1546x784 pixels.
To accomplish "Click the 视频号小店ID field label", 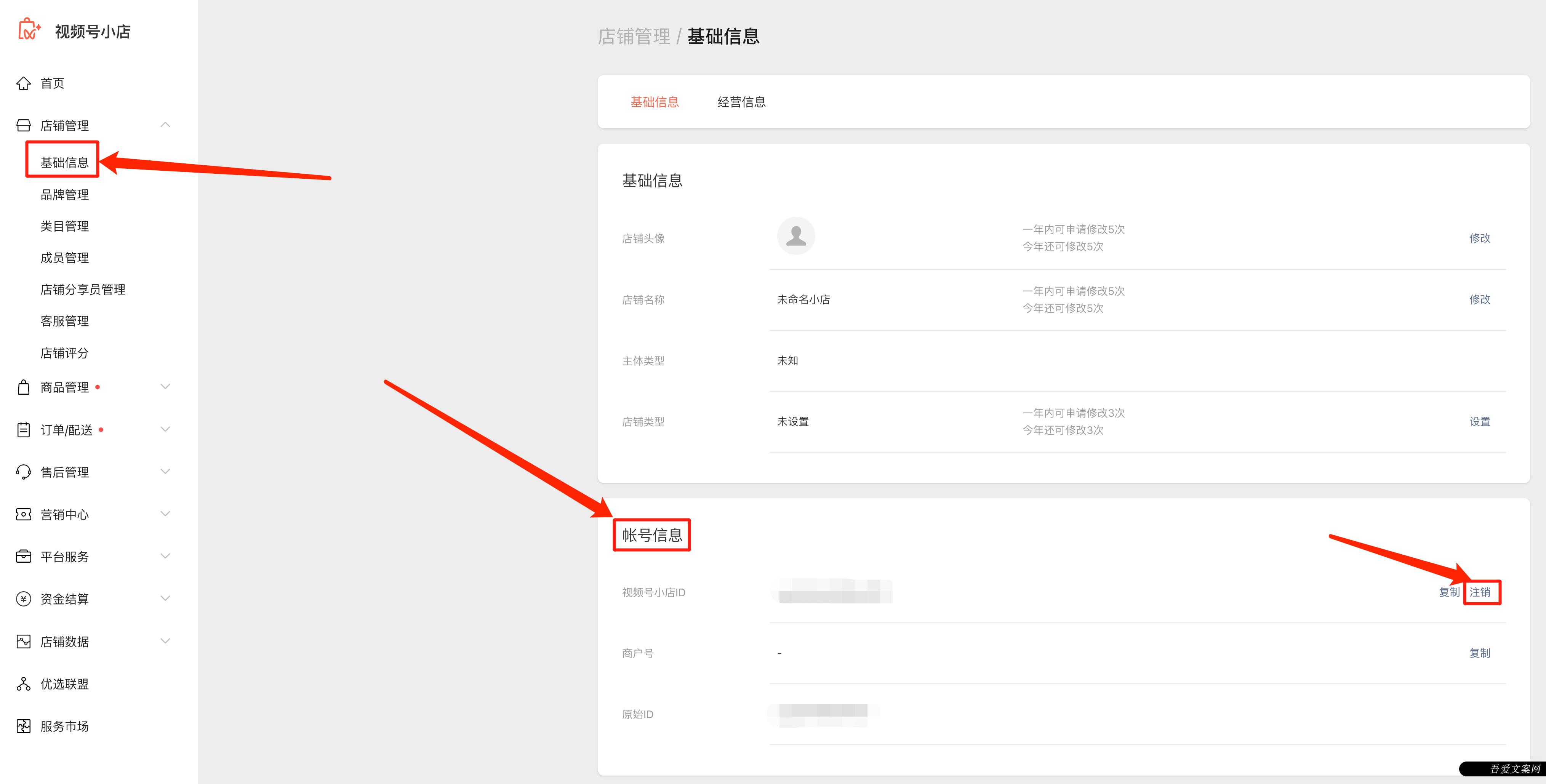I will [x=653, y=592].
